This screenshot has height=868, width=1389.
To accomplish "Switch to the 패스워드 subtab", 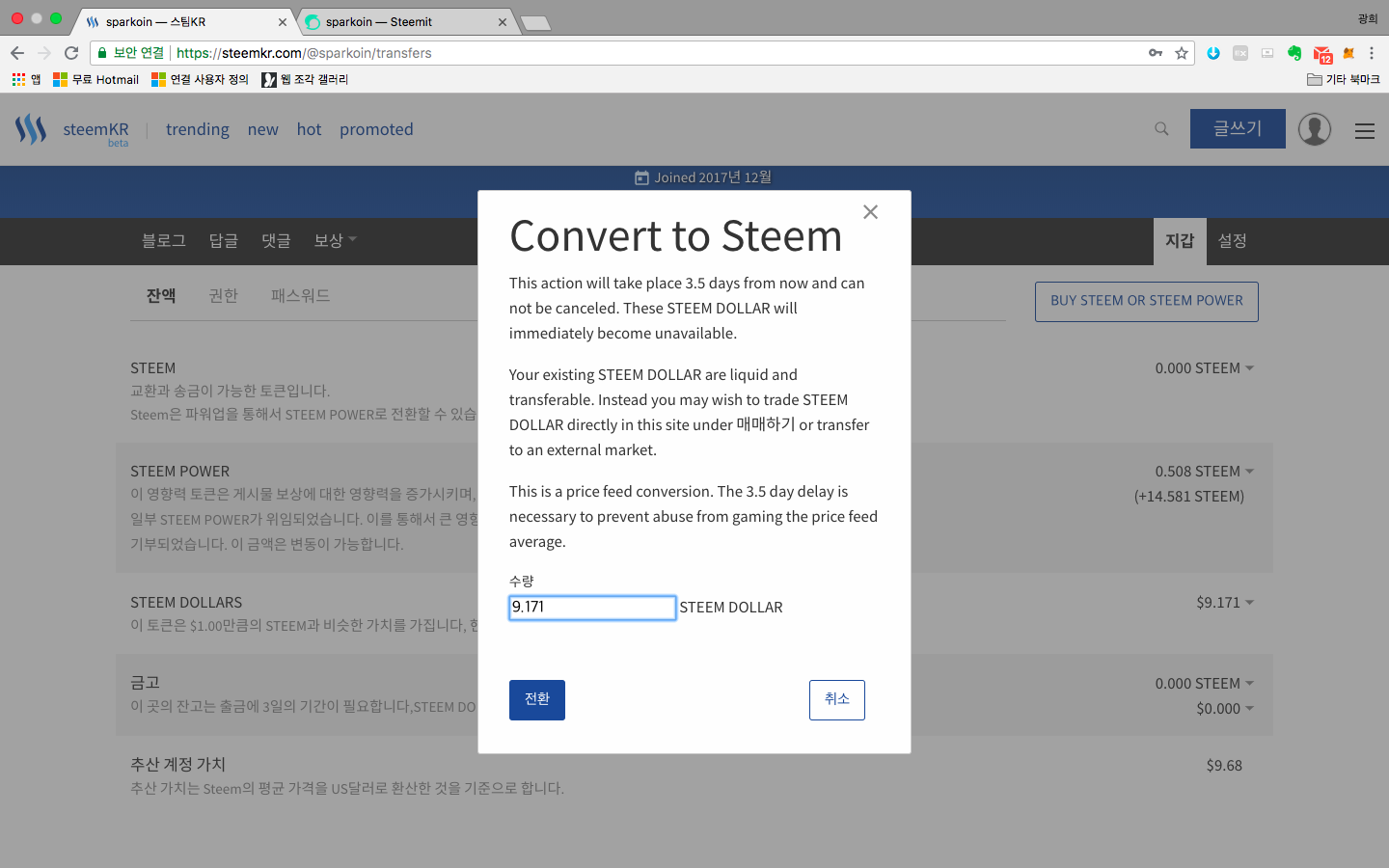I will 300,296.
